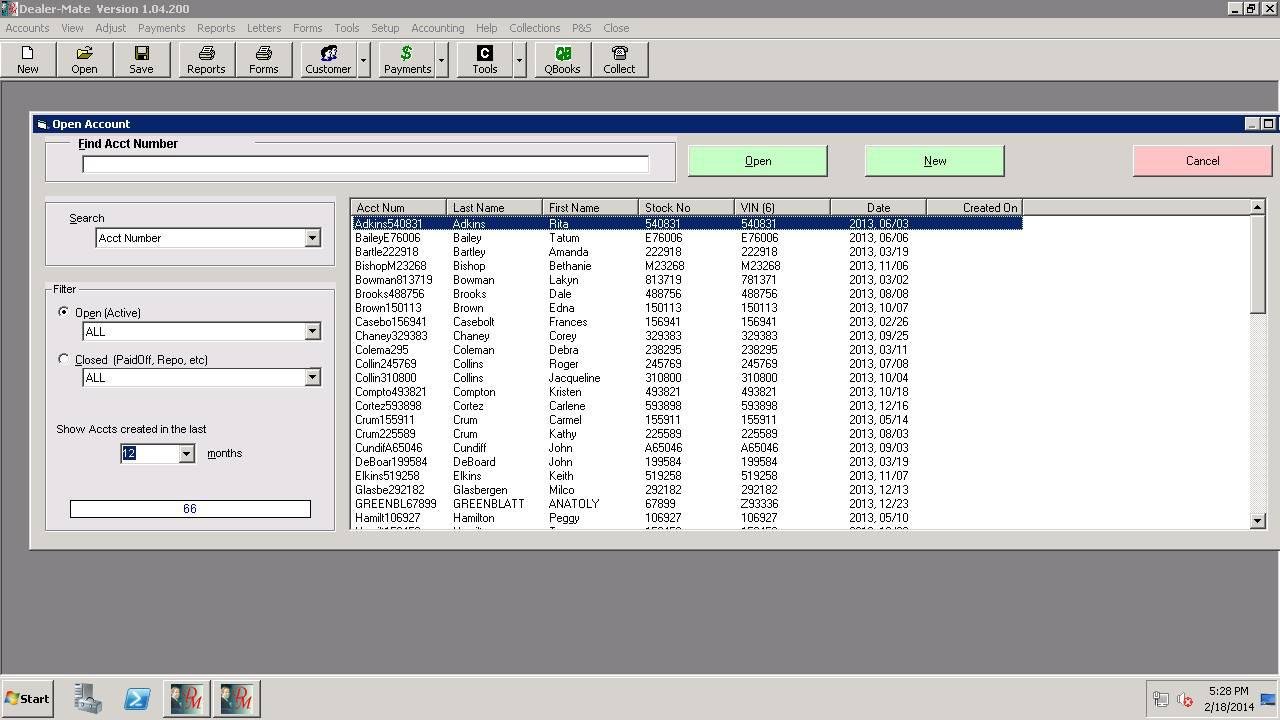
Task: Open the Collections menu
Action: (534, 28)
